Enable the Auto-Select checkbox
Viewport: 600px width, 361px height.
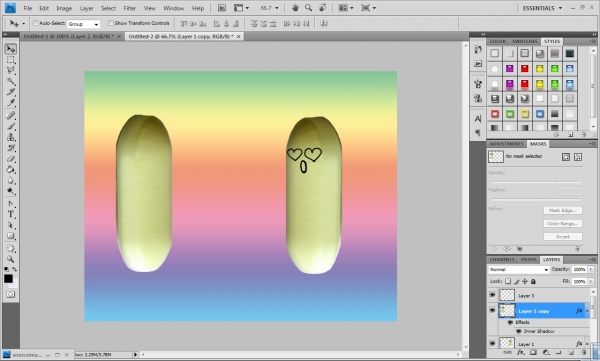tap(35, 23)
